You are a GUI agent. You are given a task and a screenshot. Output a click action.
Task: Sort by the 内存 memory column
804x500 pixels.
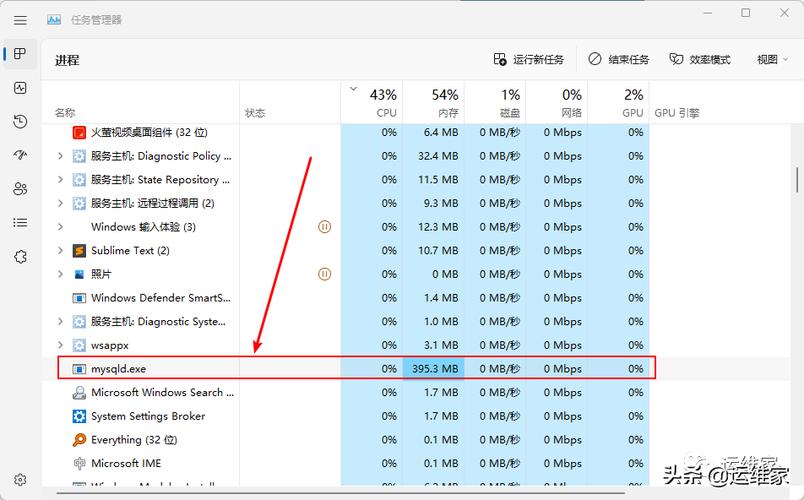433,102
